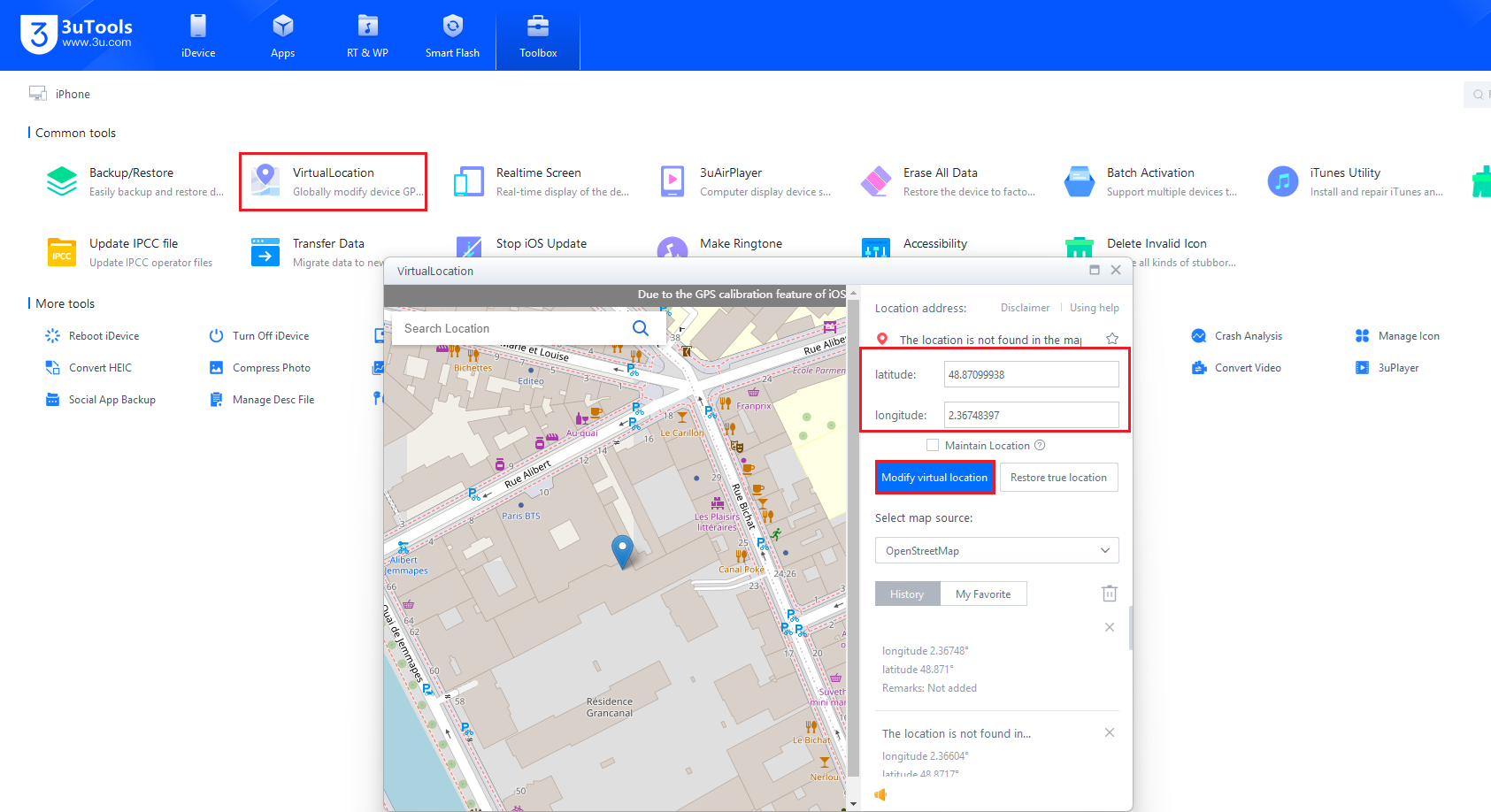
Task: Open the Batch Activation tool
Action: click(1080, 181)
